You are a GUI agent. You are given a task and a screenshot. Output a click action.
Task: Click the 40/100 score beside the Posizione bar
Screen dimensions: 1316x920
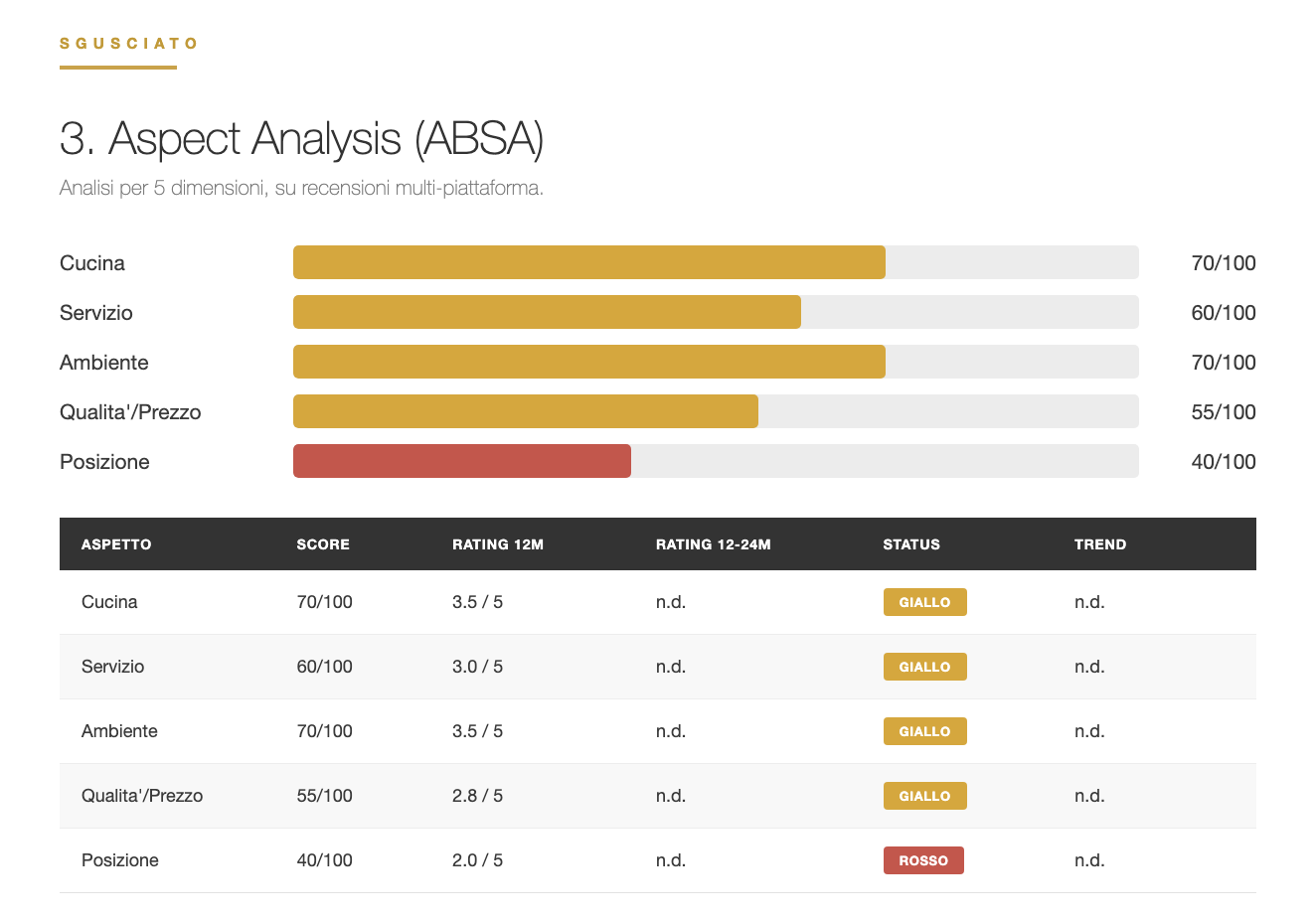(x=1224, y=462)
